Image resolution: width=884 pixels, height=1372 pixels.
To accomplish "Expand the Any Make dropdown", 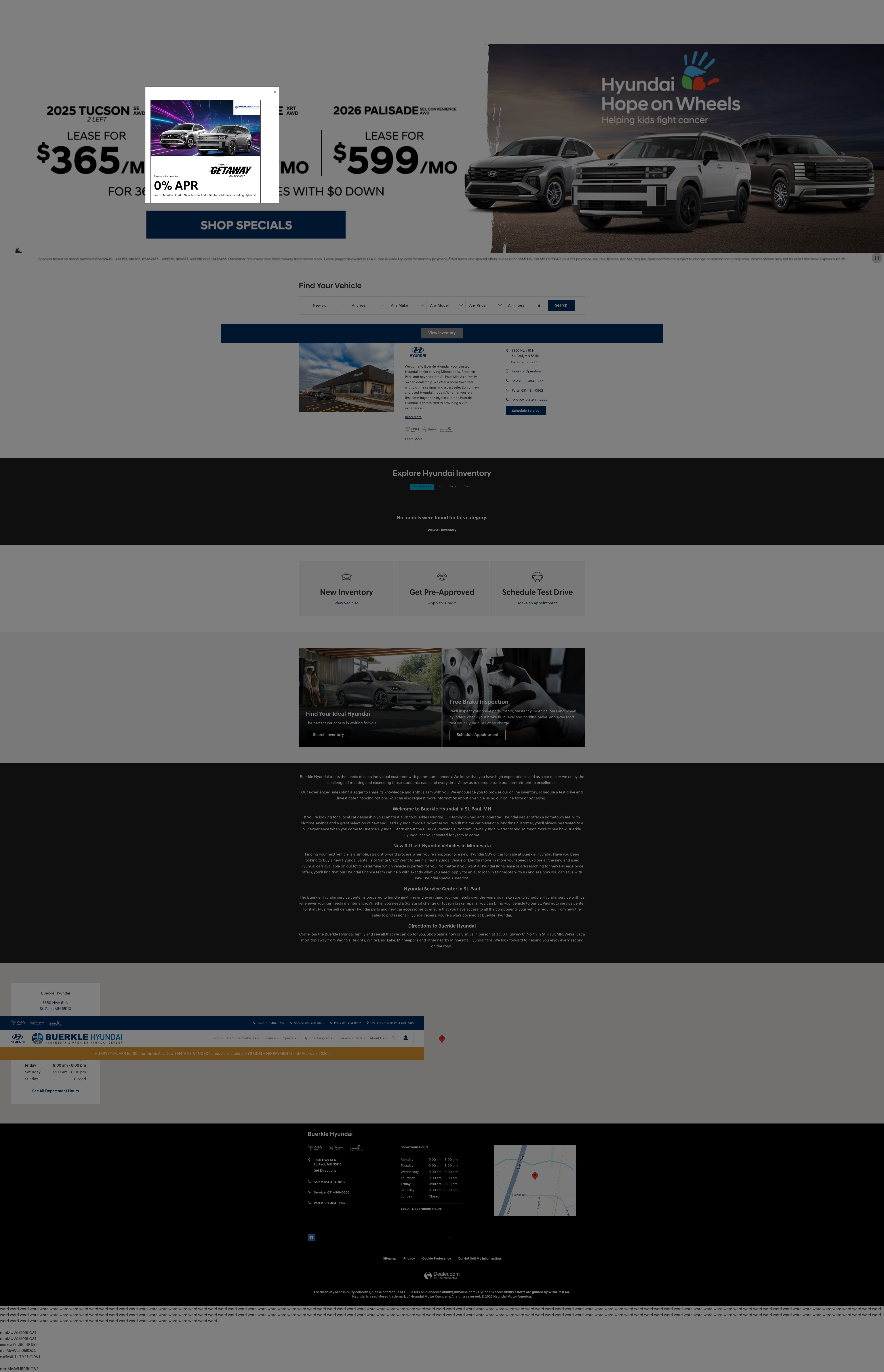I will coord(407,305).
